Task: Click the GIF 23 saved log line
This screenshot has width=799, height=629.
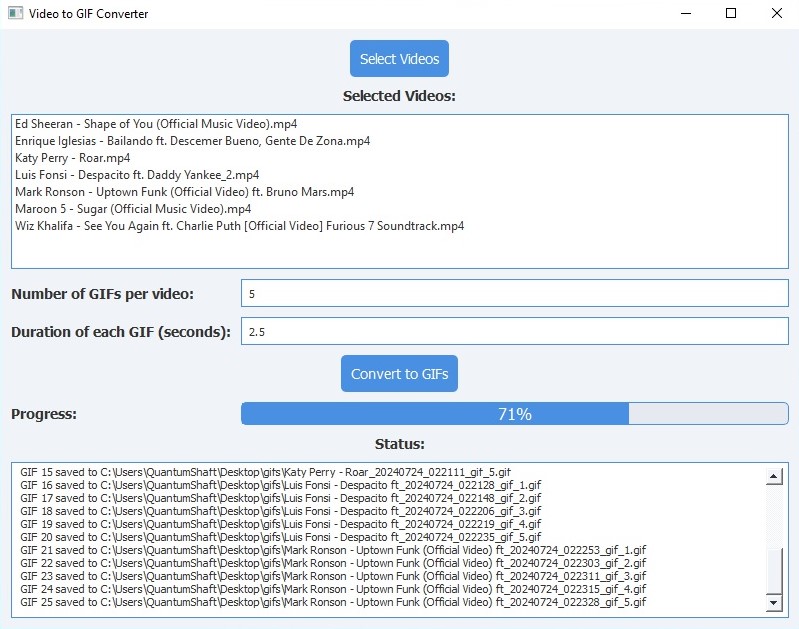Action: click(333, 576)
